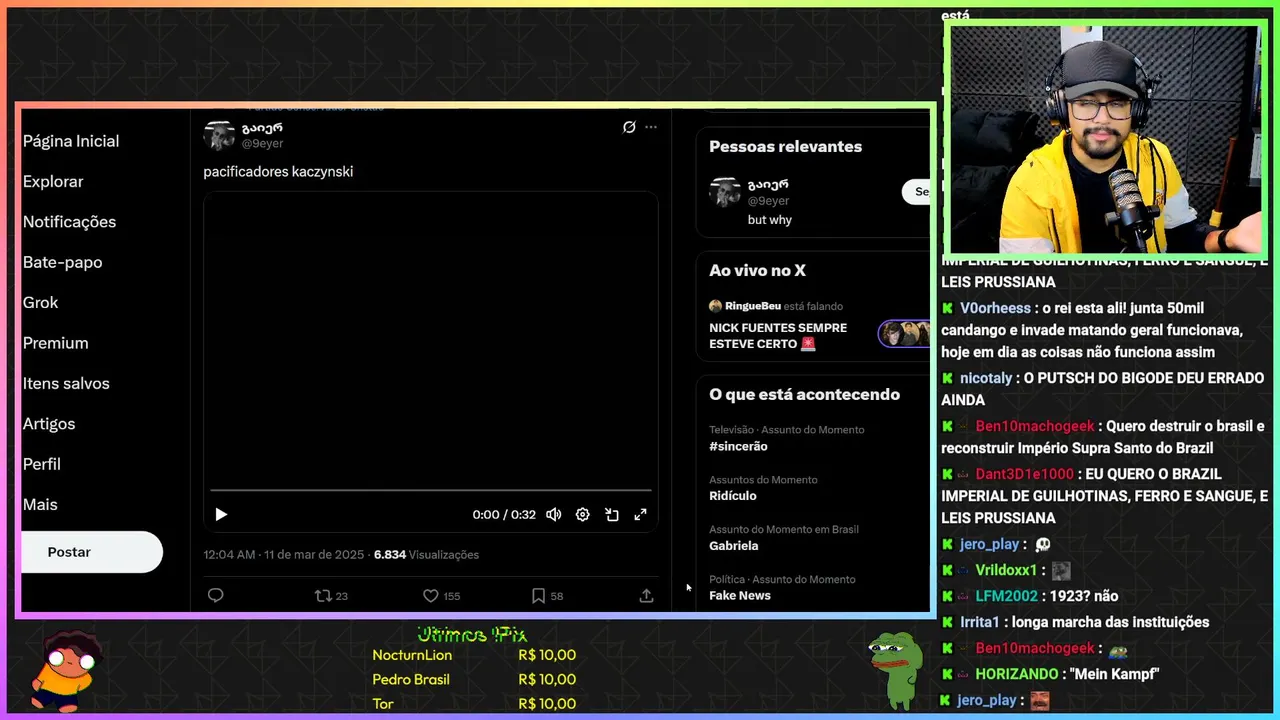The width and height of the screenshot is (1280, 720).
Task: Open avatar in Pessoas relevantes panel
Action: point(725,192)
